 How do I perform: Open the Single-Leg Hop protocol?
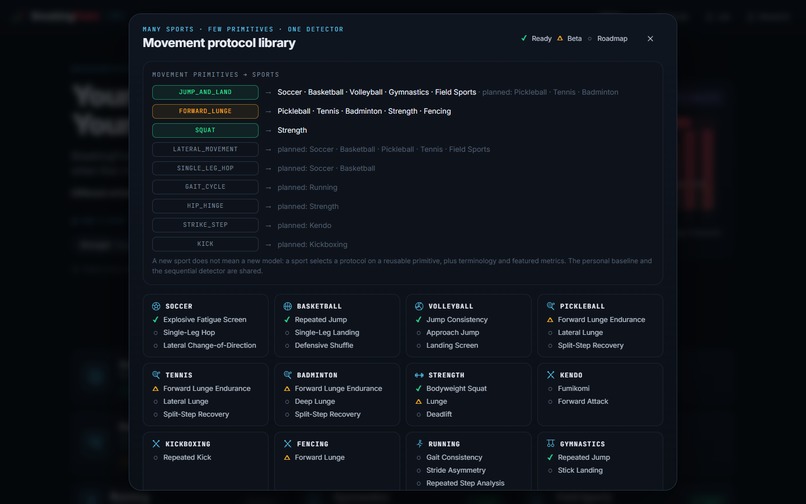[x=189, y=332]
